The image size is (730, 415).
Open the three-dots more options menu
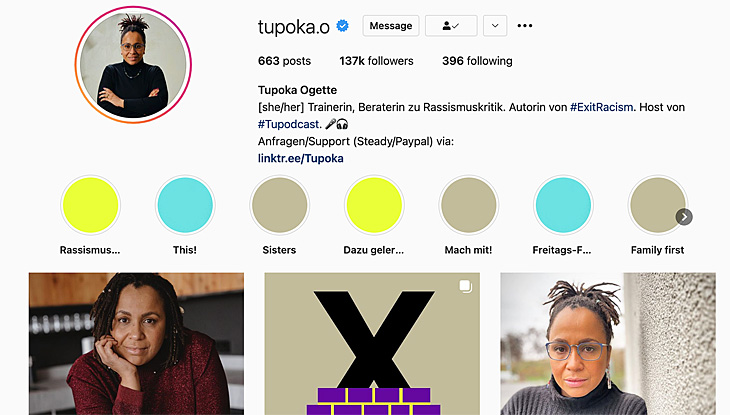click(x=525, y=26)
